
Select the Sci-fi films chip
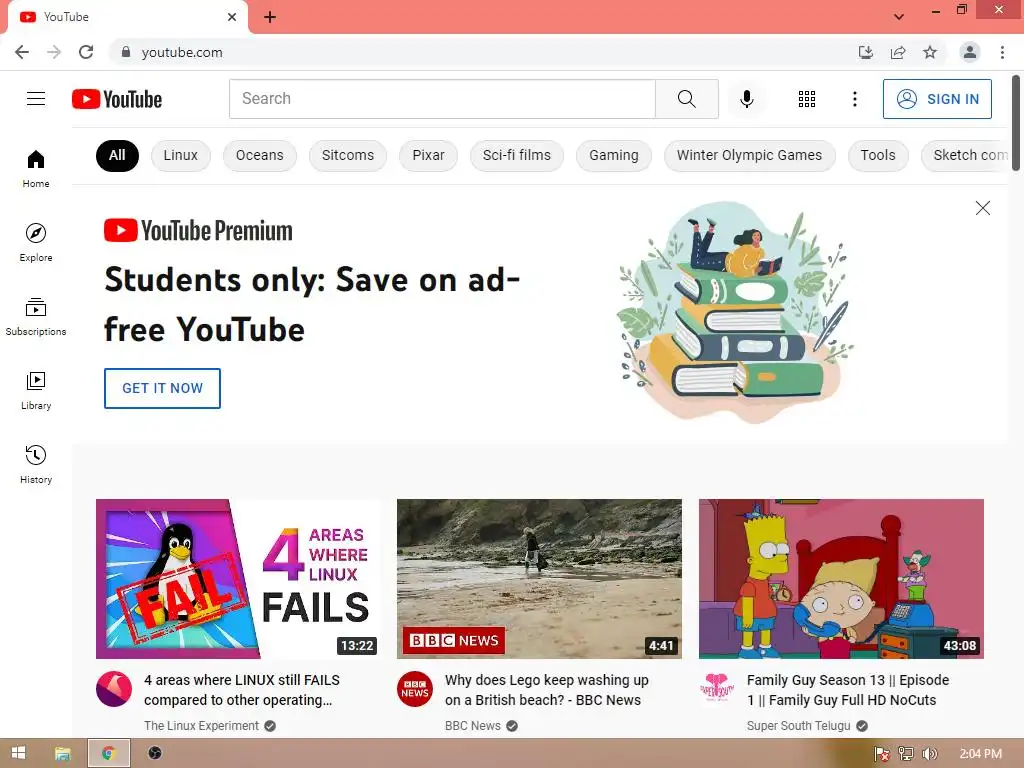point(517,155)
